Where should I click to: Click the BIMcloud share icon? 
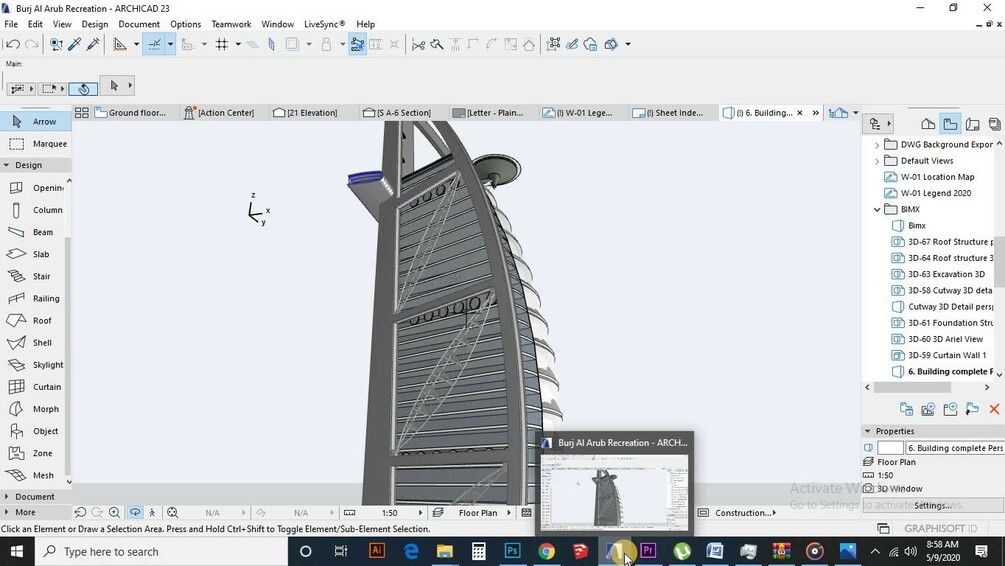coord(591,44)
